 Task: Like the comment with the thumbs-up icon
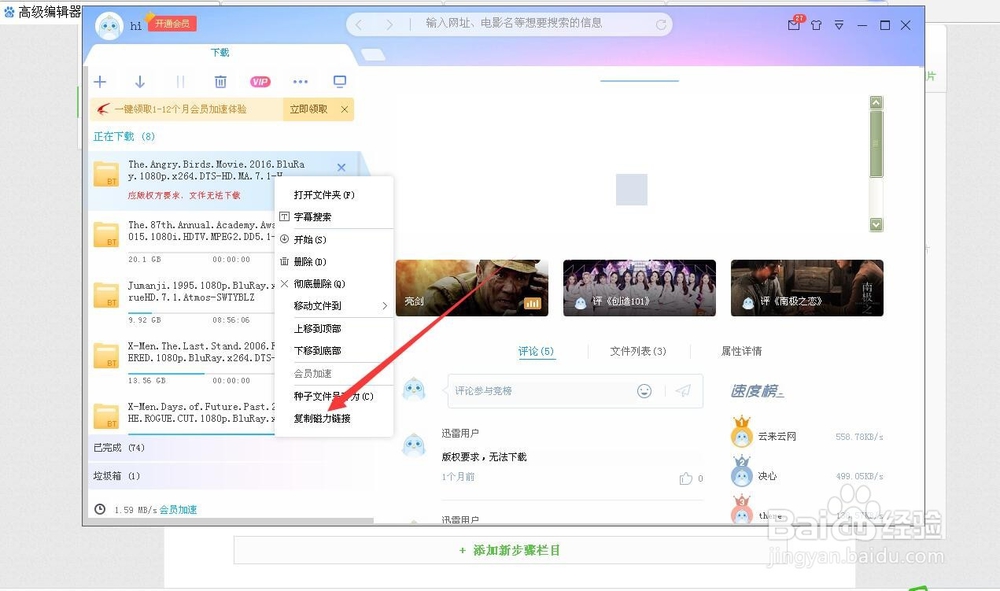pos(686,478)
